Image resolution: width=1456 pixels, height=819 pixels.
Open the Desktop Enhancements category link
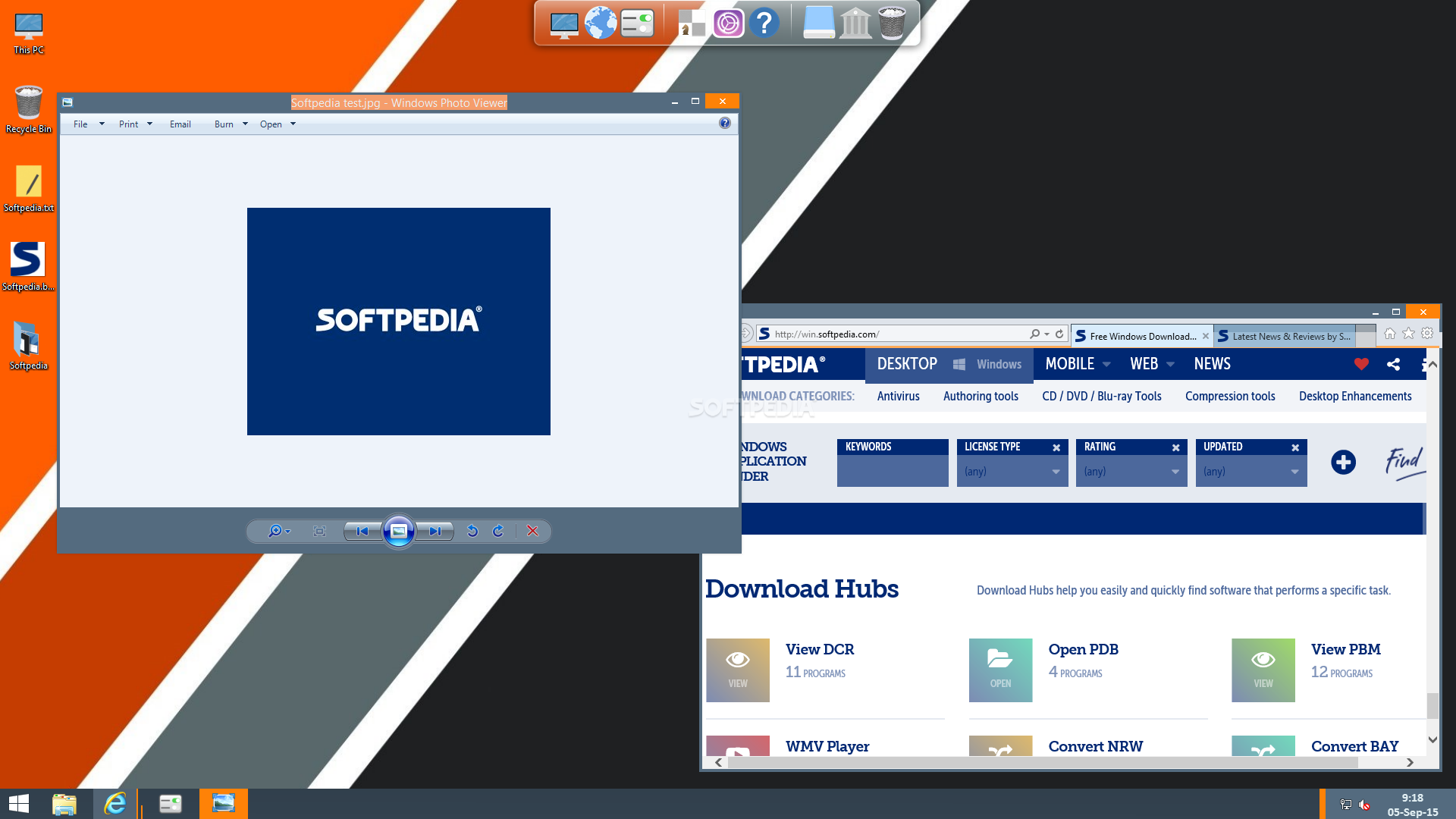tap(1355, 397)
